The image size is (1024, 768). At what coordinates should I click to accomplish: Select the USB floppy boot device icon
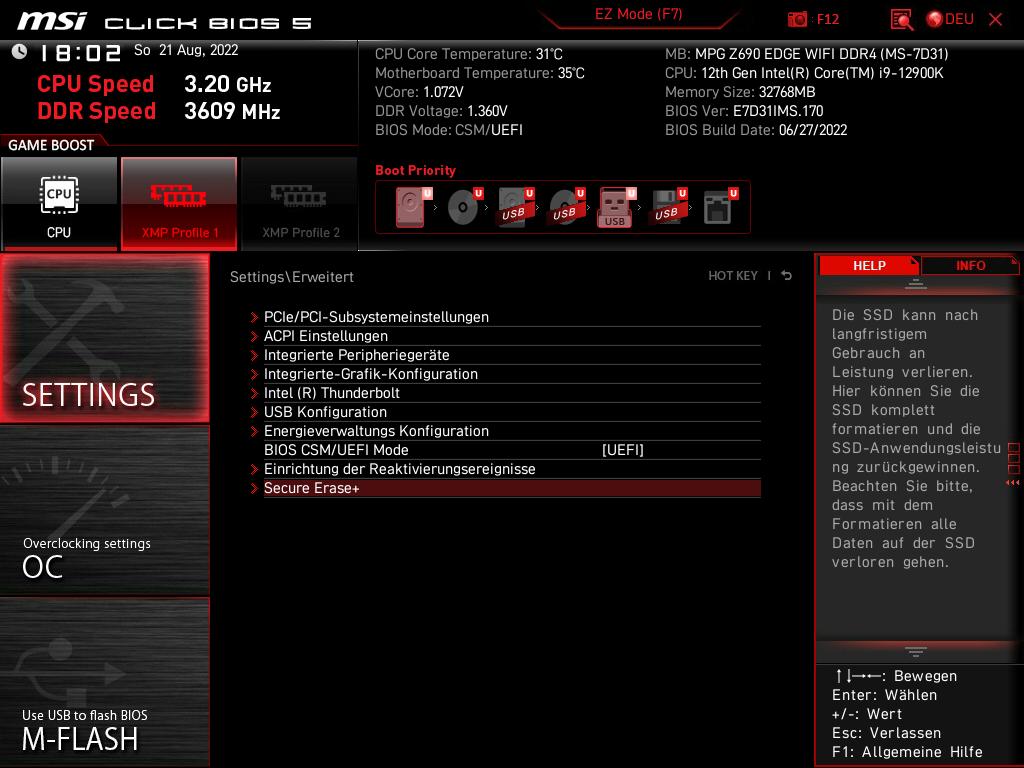click(x=669, y=207)
